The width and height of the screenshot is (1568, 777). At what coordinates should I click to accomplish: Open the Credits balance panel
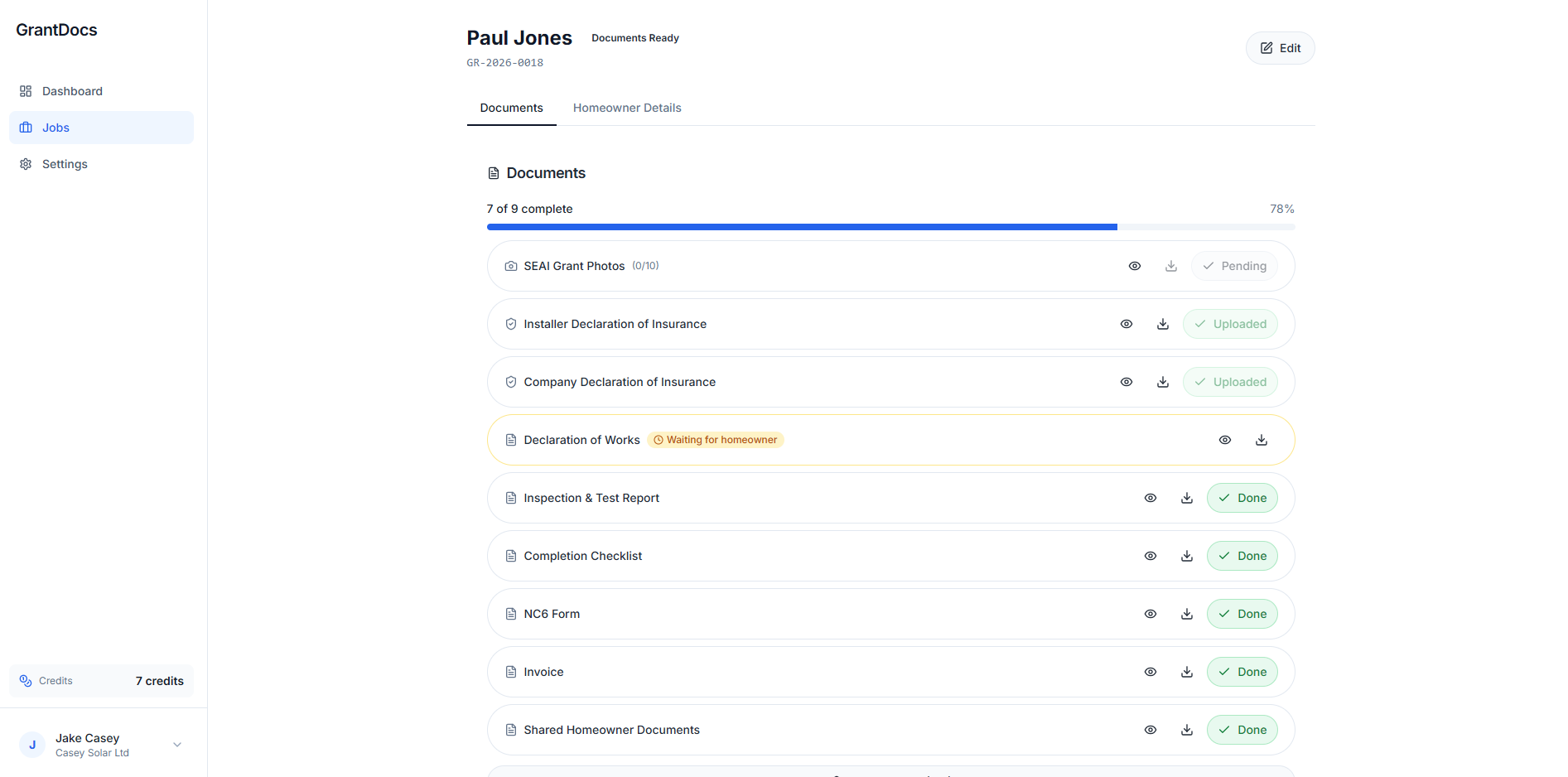coord(101,681)
